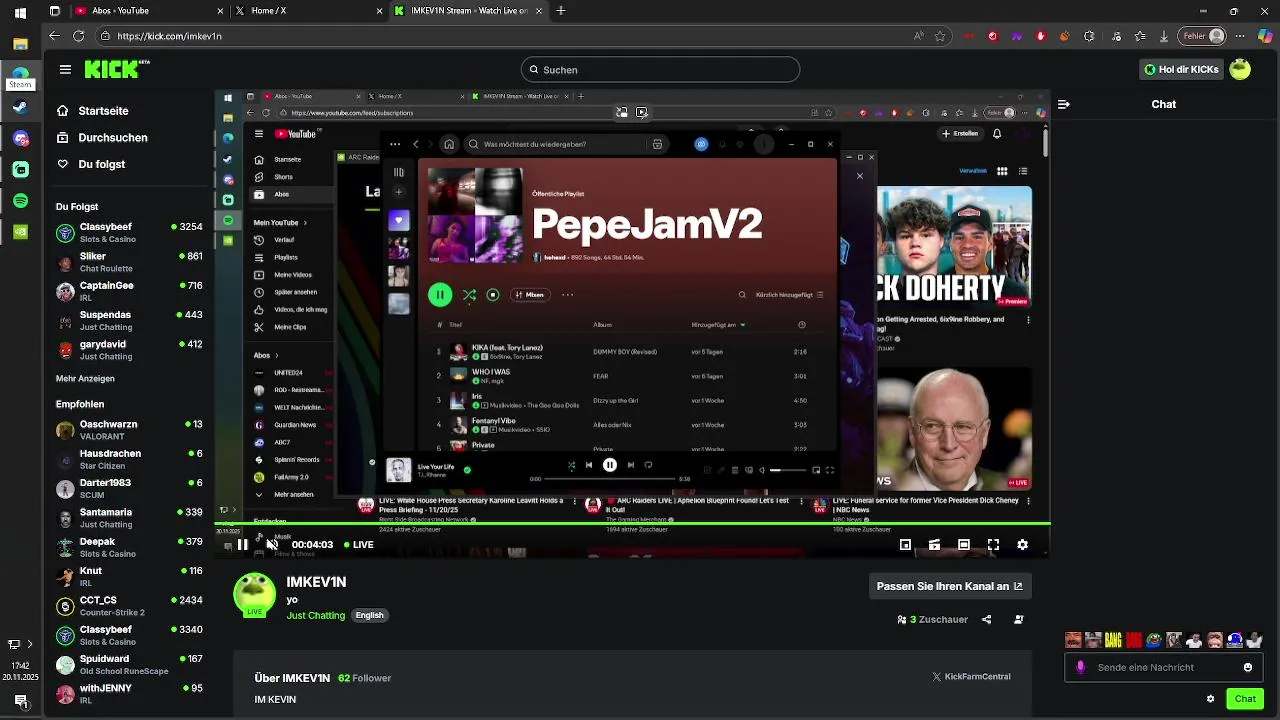
Task: Select the IMKEV1N Stream browser tab
Action: pos(467,11)
